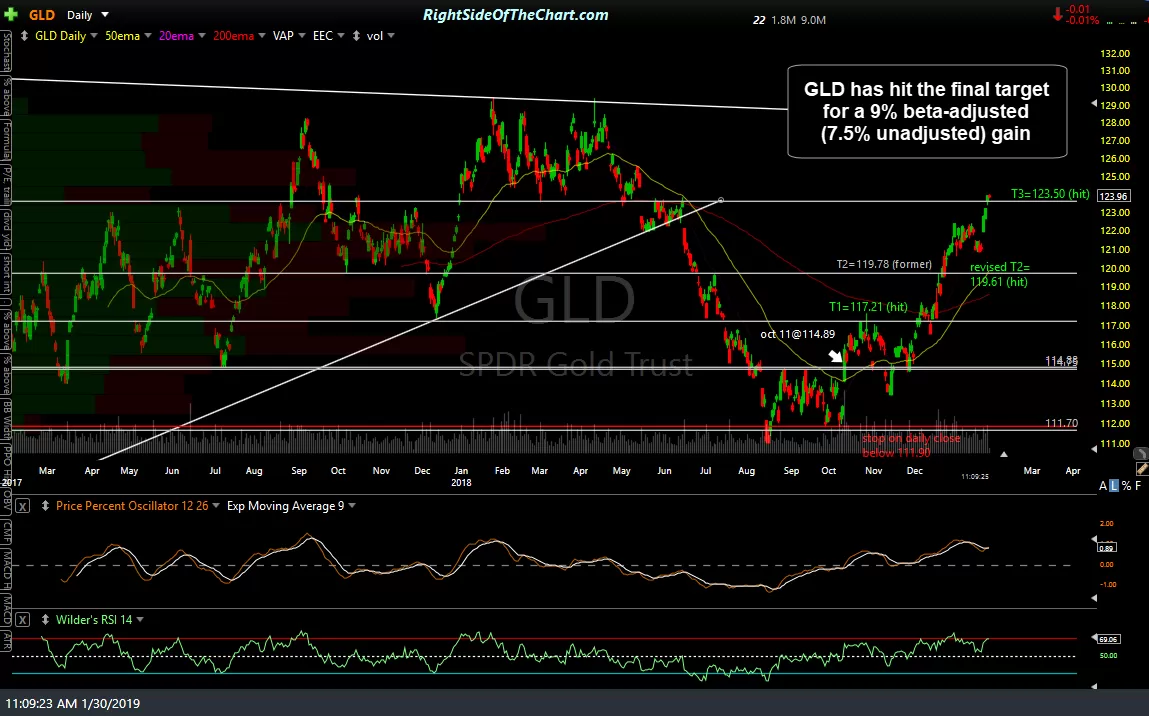Click the timestamp 11:09:23 AM 1/30/2019
Screen dimensions: 1149x716
pos(73,704)
